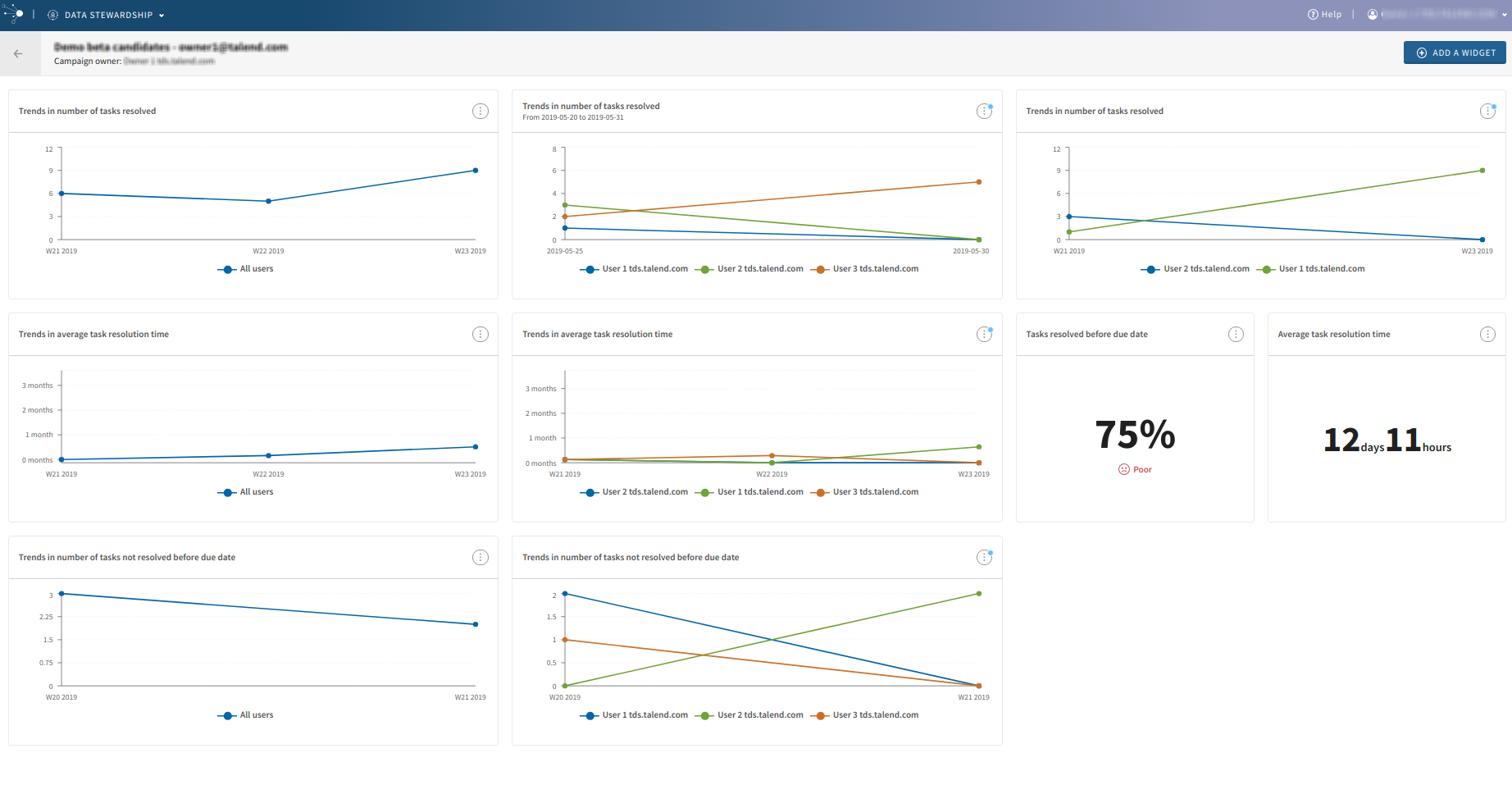Toggle User 3 series in date-range resolved chart
This screenshot has height=785, width=1512.
click(875, 269)
